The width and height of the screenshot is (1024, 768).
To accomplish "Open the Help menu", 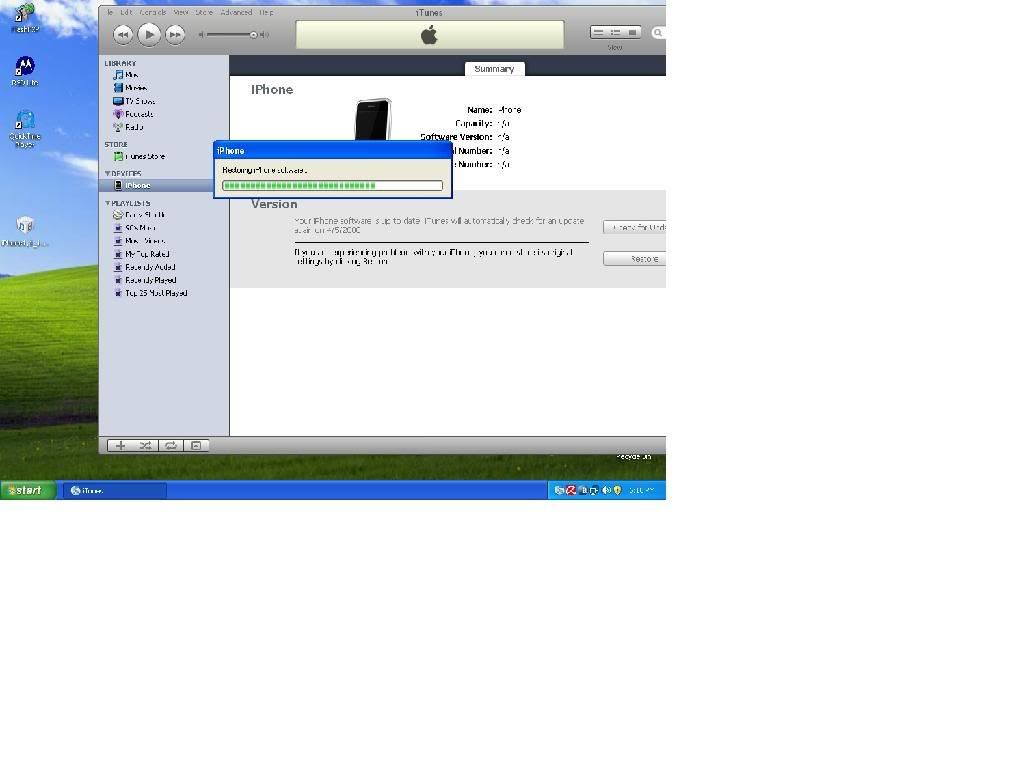I will coord(266,12).
